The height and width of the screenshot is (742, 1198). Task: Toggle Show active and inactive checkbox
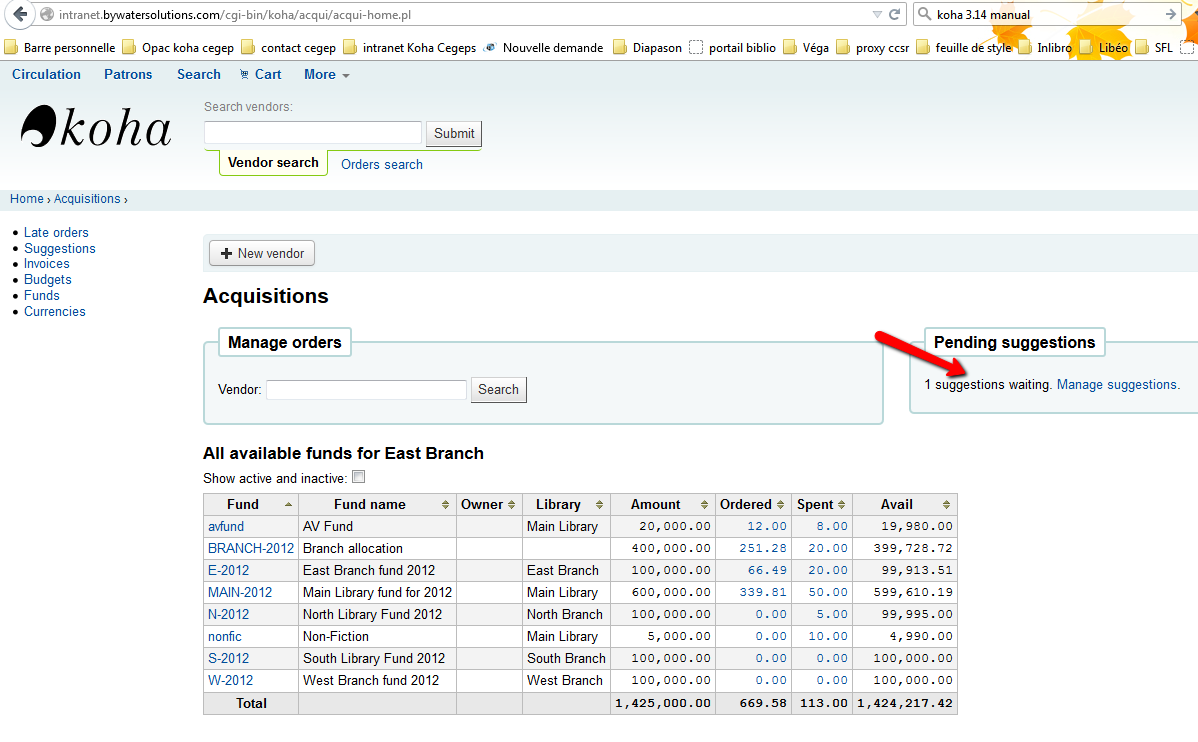359,478
